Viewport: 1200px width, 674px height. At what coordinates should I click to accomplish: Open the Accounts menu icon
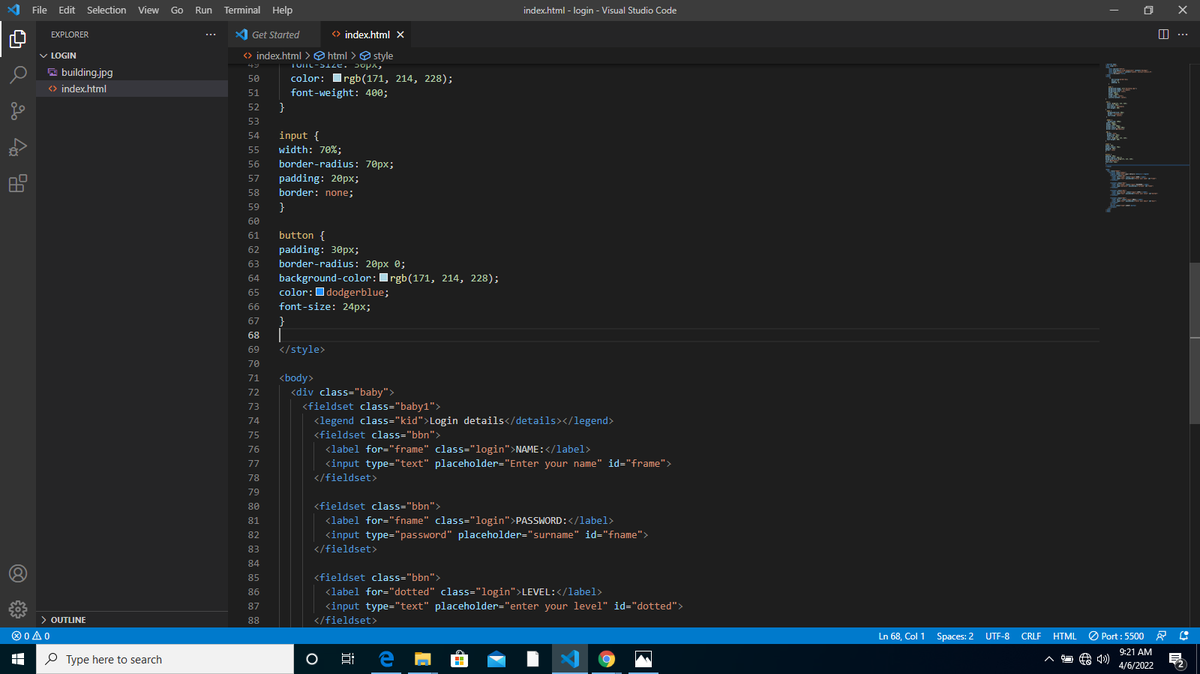pos(17,574)
